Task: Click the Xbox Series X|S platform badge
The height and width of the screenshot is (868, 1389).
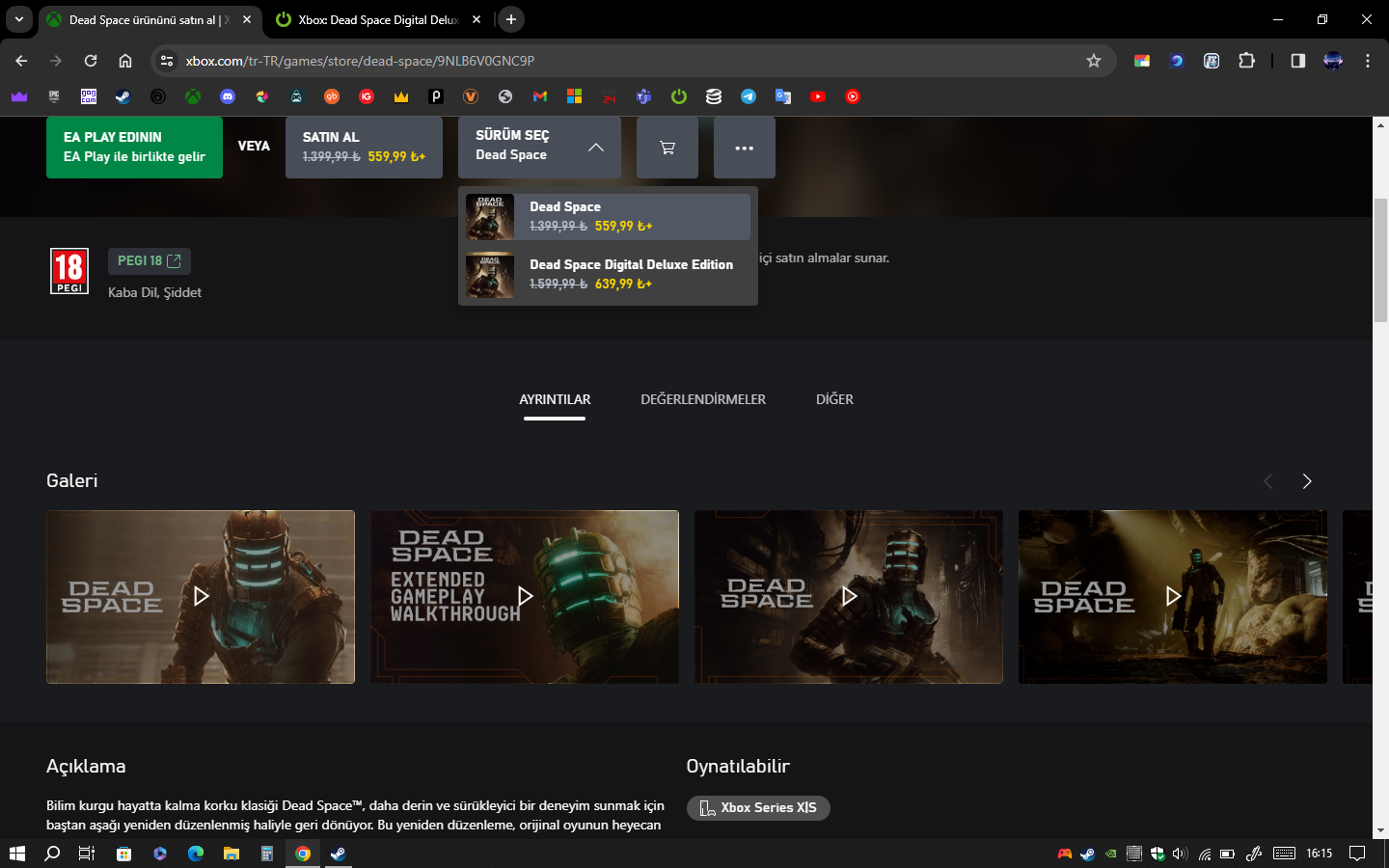Action: [758, 808]
